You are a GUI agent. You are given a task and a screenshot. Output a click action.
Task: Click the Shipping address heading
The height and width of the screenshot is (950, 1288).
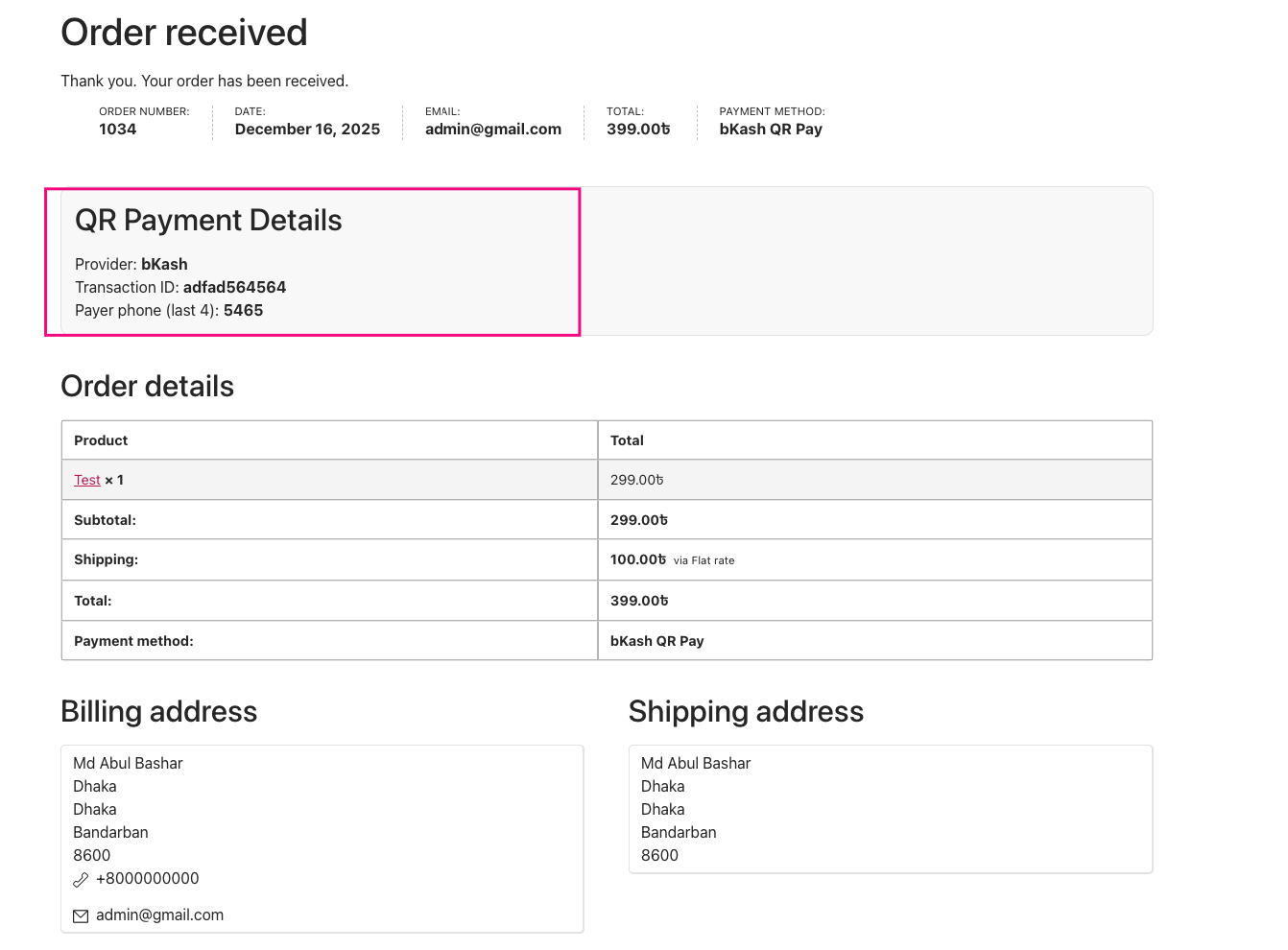click(746, 711)
